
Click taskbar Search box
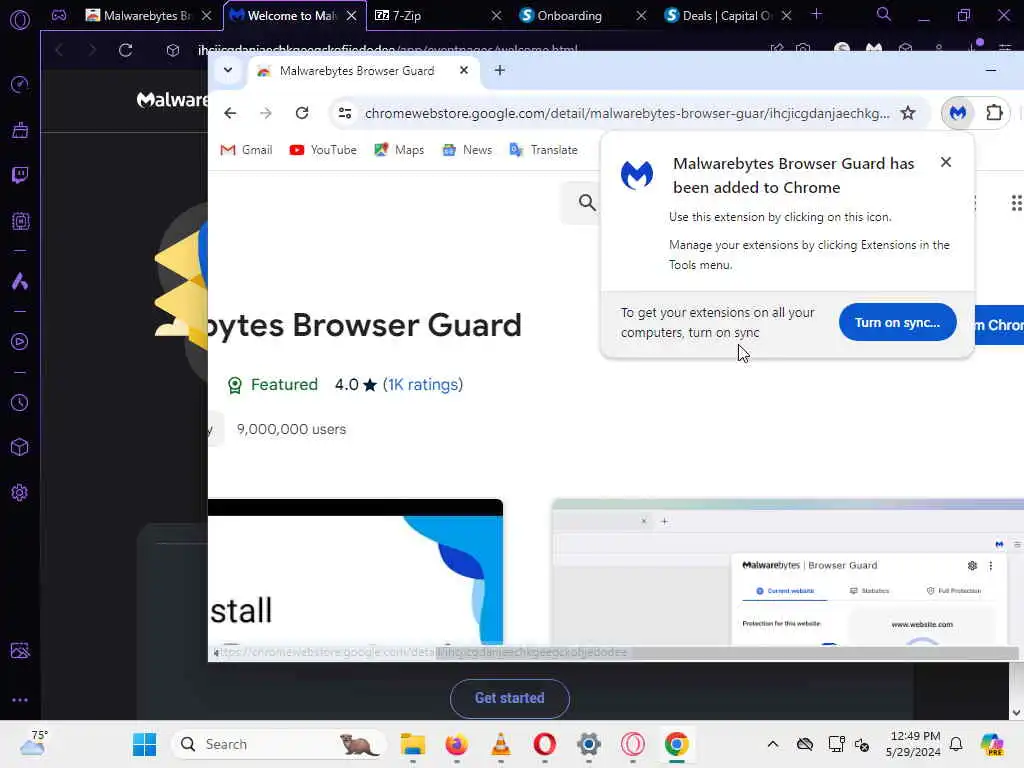(x=279, y=744)
